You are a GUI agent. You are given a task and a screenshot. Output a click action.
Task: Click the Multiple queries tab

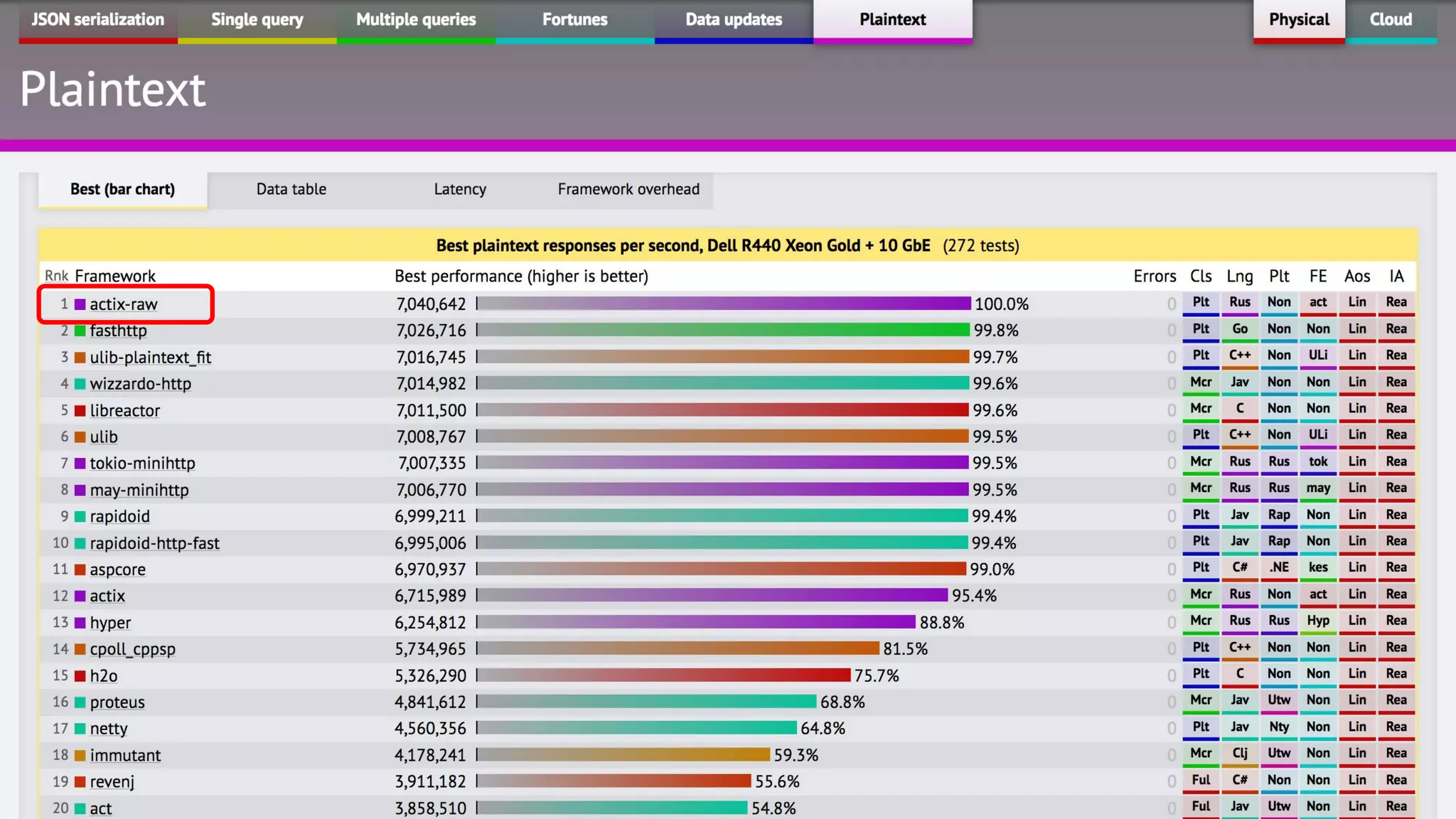point(416,20)
